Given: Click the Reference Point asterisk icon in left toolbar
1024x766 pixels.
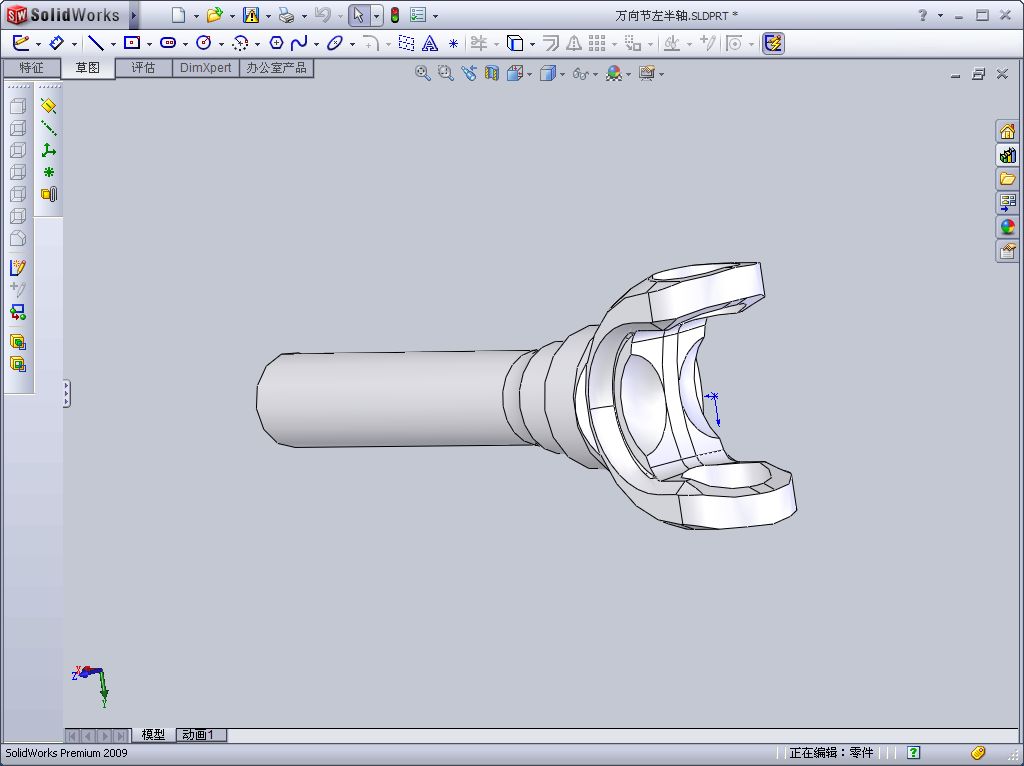Looking at the screenshot, I should click(x=48, y=172).
